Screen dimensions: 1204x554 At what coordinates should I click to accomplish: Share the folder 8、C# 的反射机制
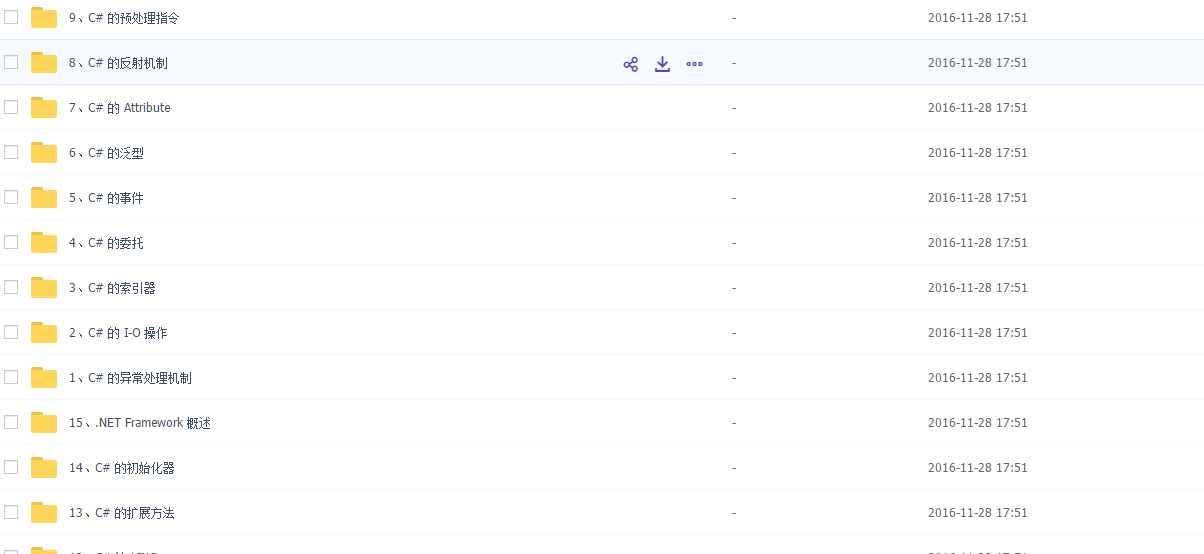pos(630,64)
